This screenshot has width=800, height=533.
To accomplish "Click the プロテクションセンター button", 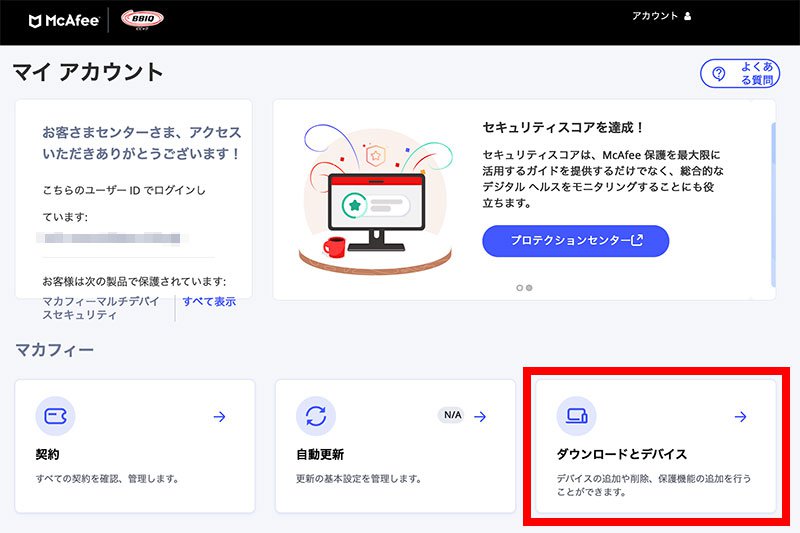I will tap(576, 241).
